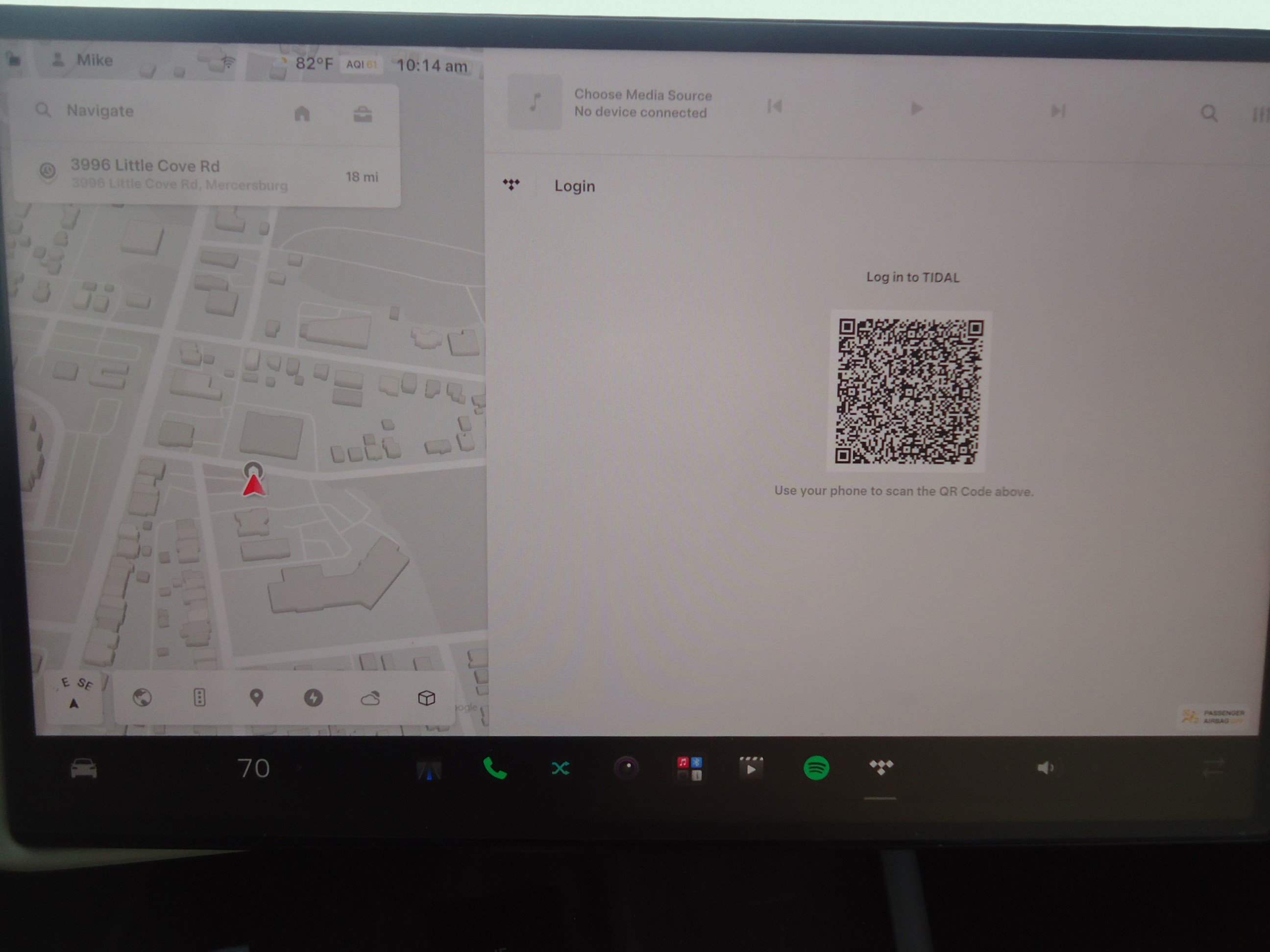Image resolution: width=1270 pixels, height=952 pixels.
Task: Tap the recent destination clock icon
Action: [48, 171]
